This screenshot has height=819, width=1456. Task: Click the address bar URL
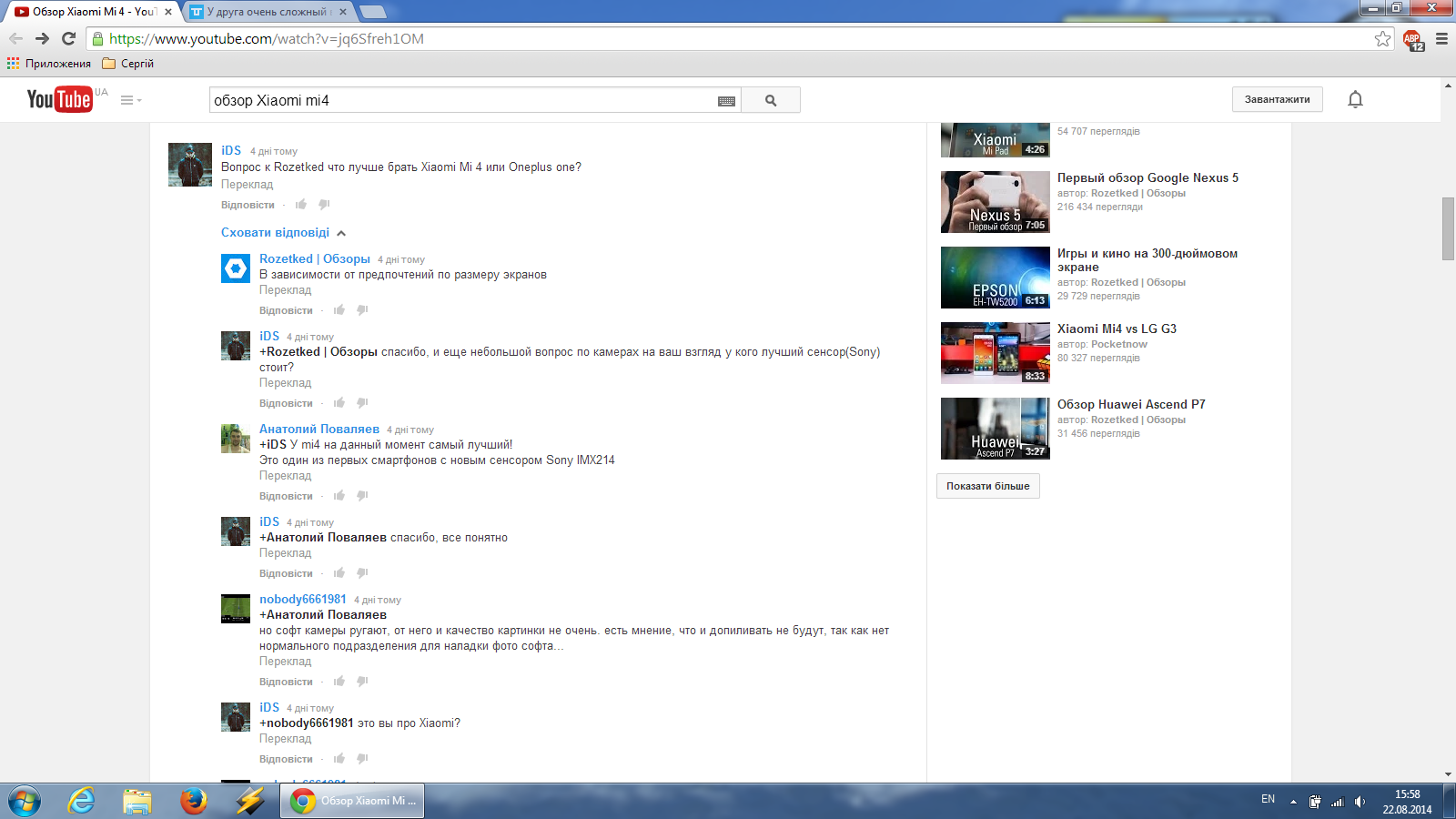(267, 38)
